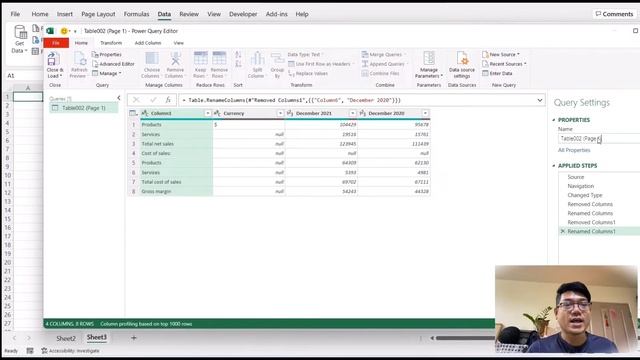Open the December 2021 filter dropdown
640x360 pixels.
(353, 113)
